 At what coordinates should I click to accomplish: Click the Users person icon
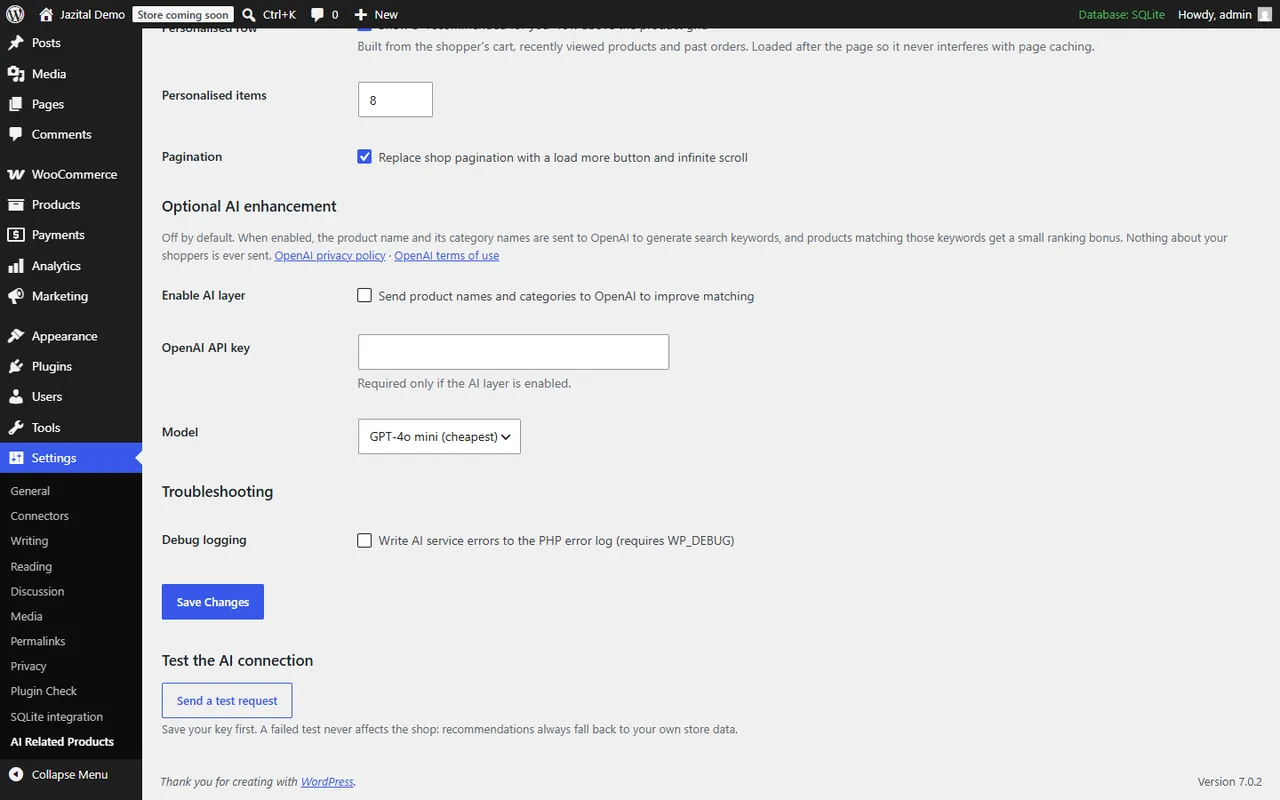[x=16, y=397]
